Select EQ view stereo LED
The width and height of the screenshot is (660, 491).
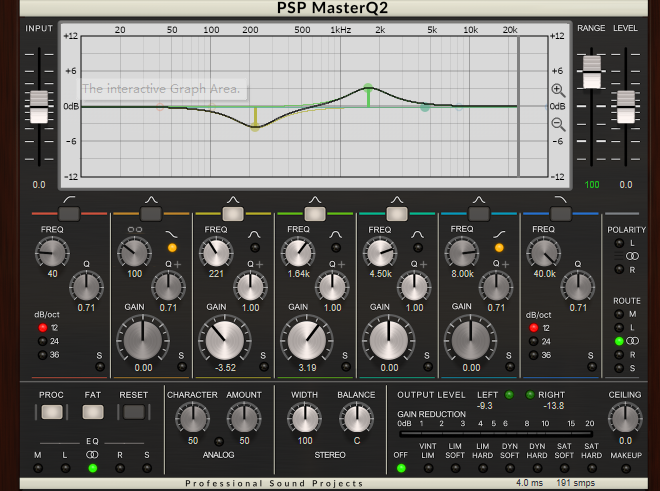(93, 468)
